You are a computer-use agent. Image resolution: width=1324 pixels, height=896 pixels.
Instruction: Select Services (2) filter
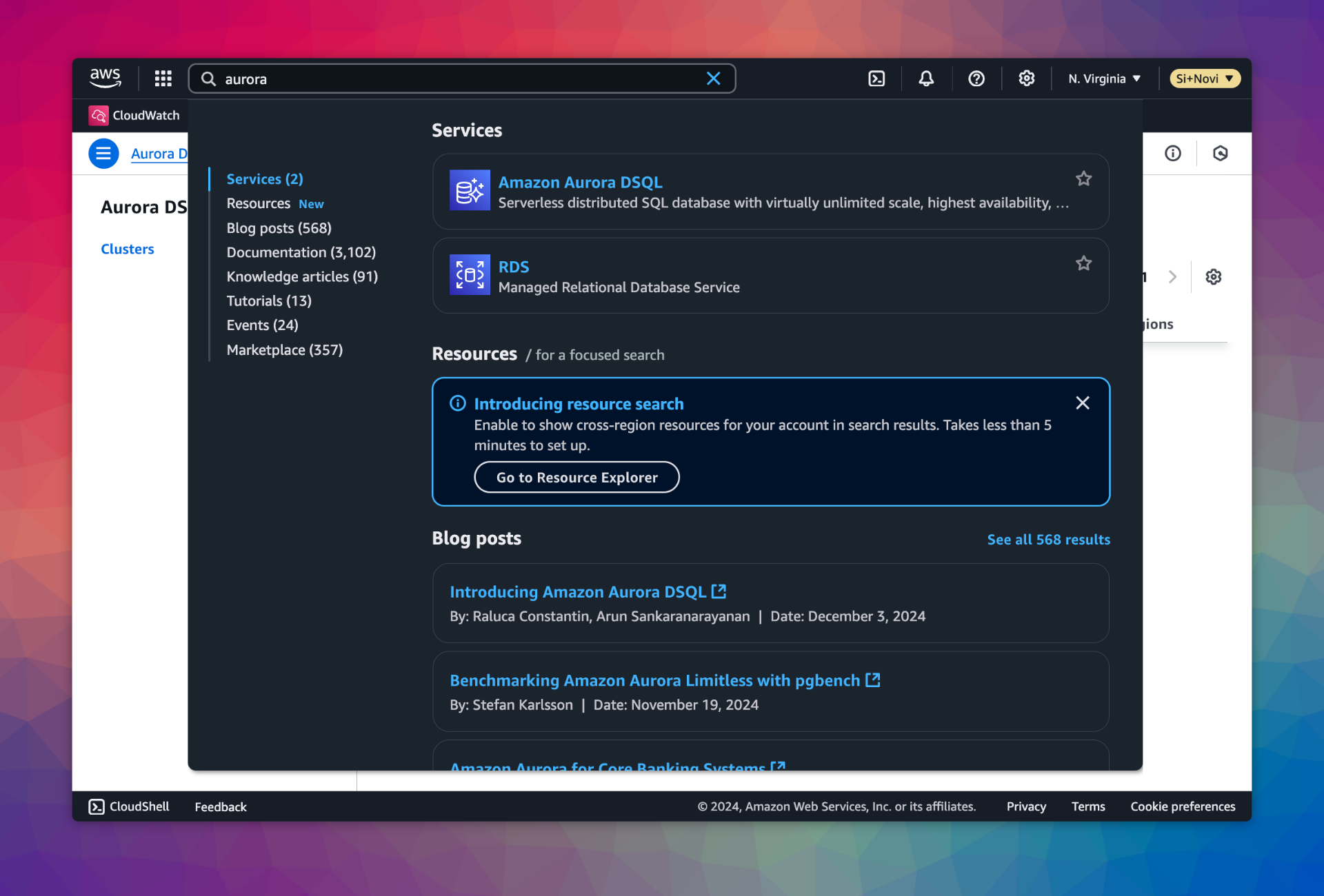[265, 179]
